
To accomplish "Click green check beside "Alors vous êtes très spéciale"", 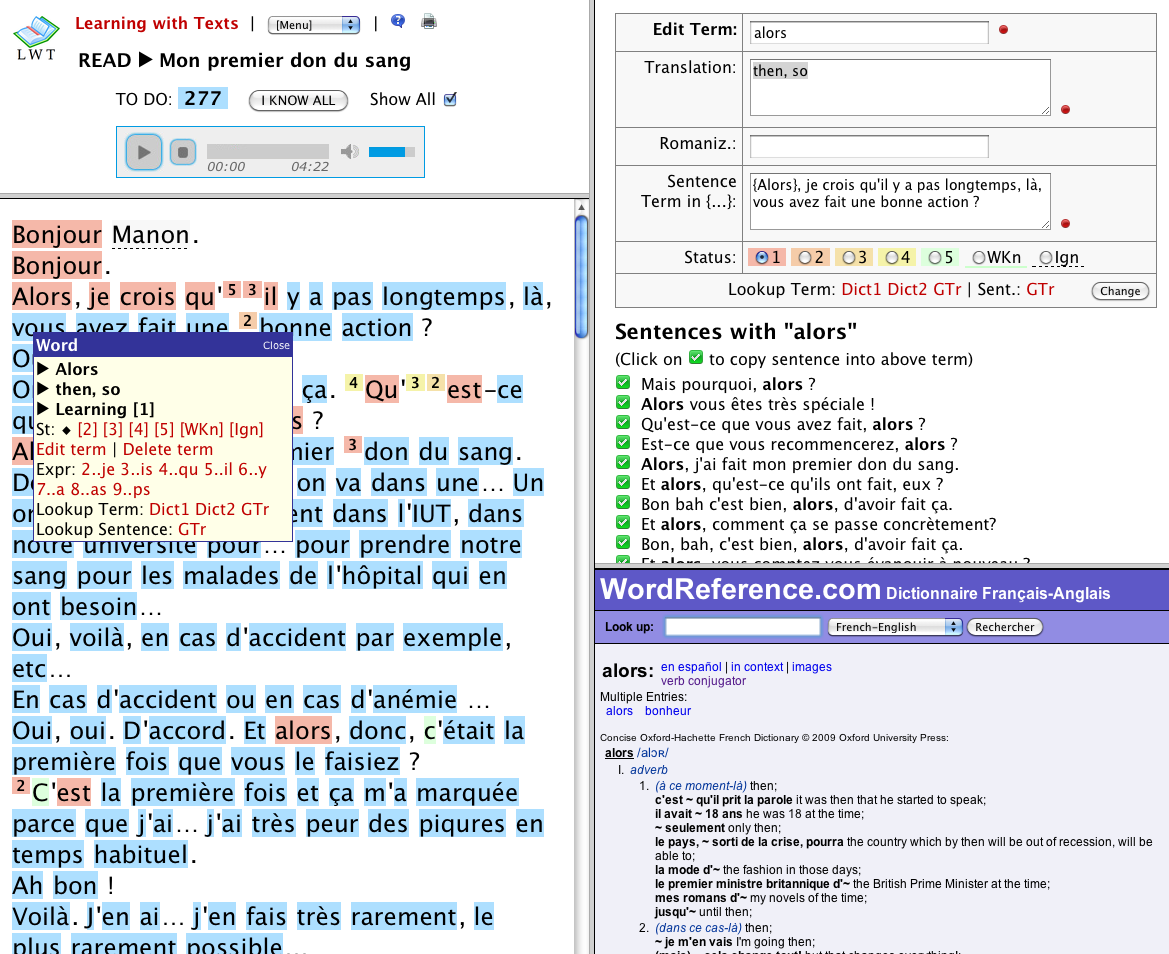I will (x=623, y=404).
